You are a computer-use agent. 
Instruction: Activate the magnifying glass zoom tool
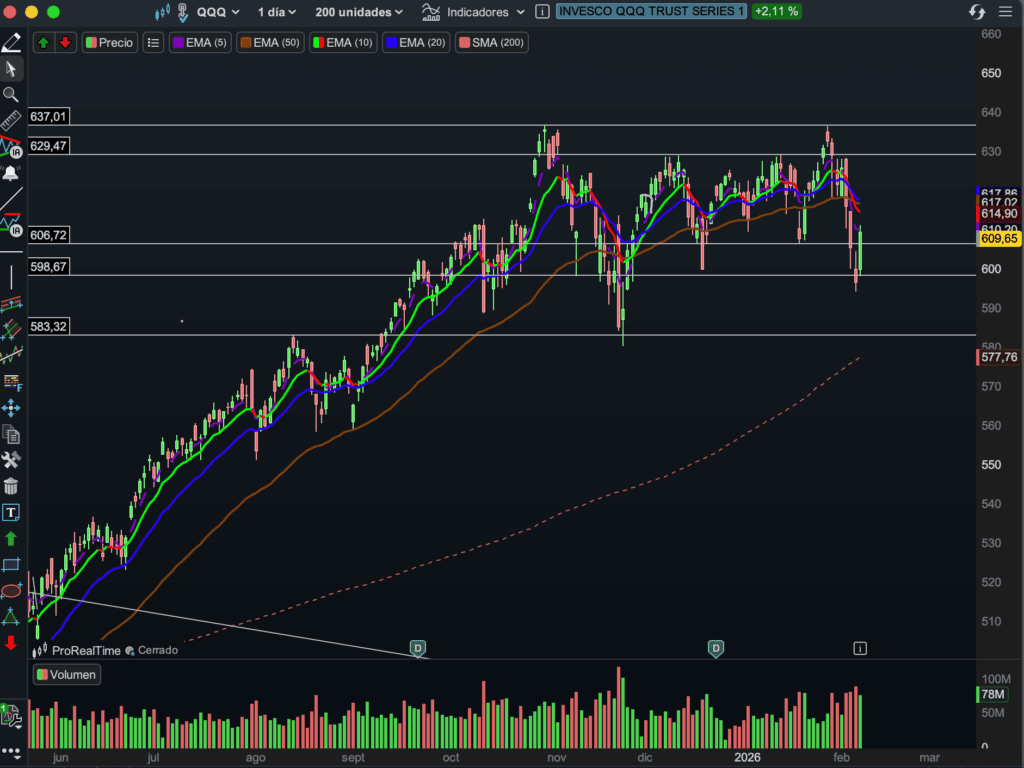point(11,95)
